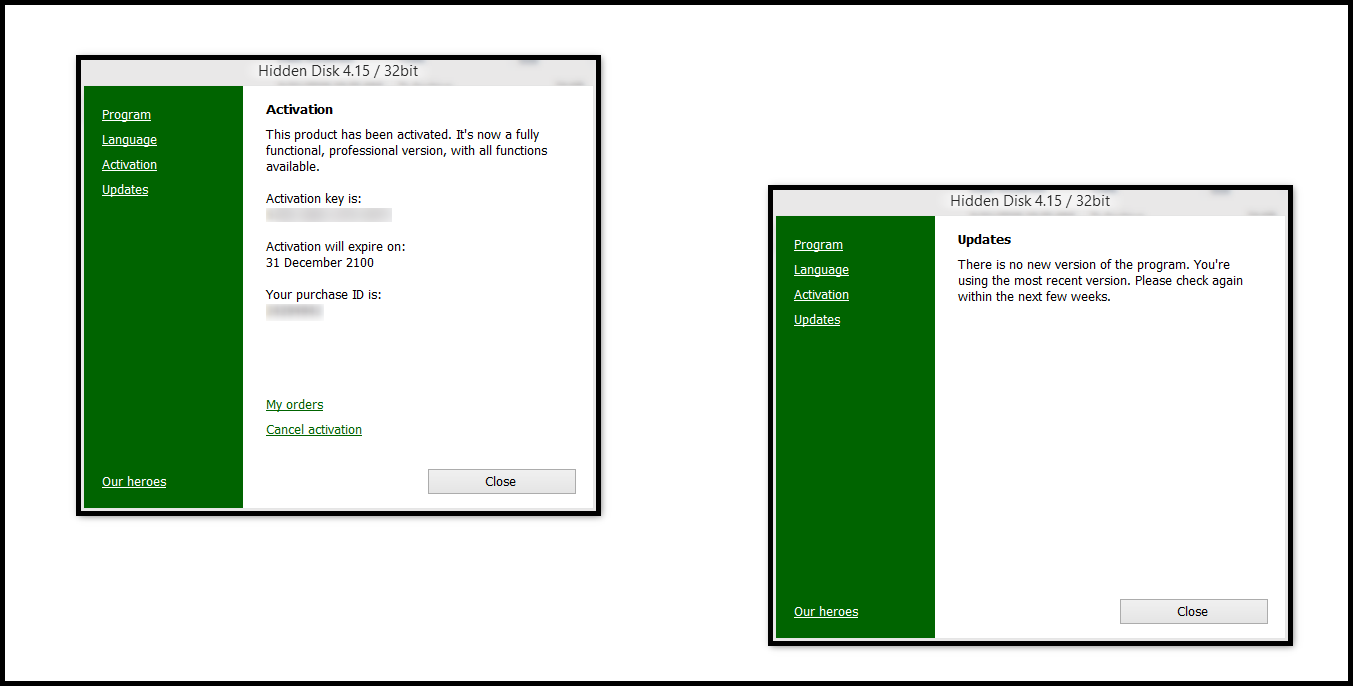Click the Updates heading in right window
Viewport: 1353px width, 686px height.
coord(984,240)
